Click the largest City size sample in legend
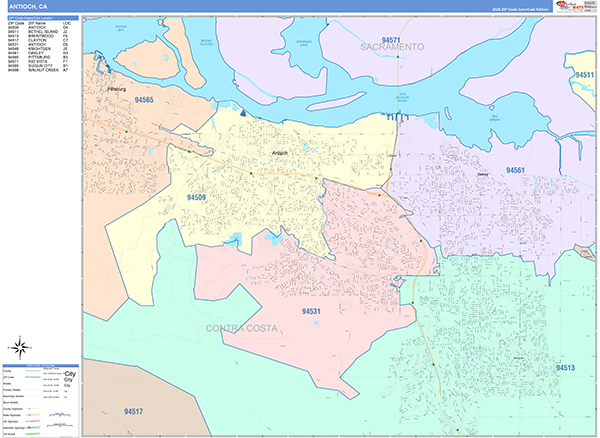The width and height of the screenshot is (600, 438). pyautogui.click(x=70, y=374)
